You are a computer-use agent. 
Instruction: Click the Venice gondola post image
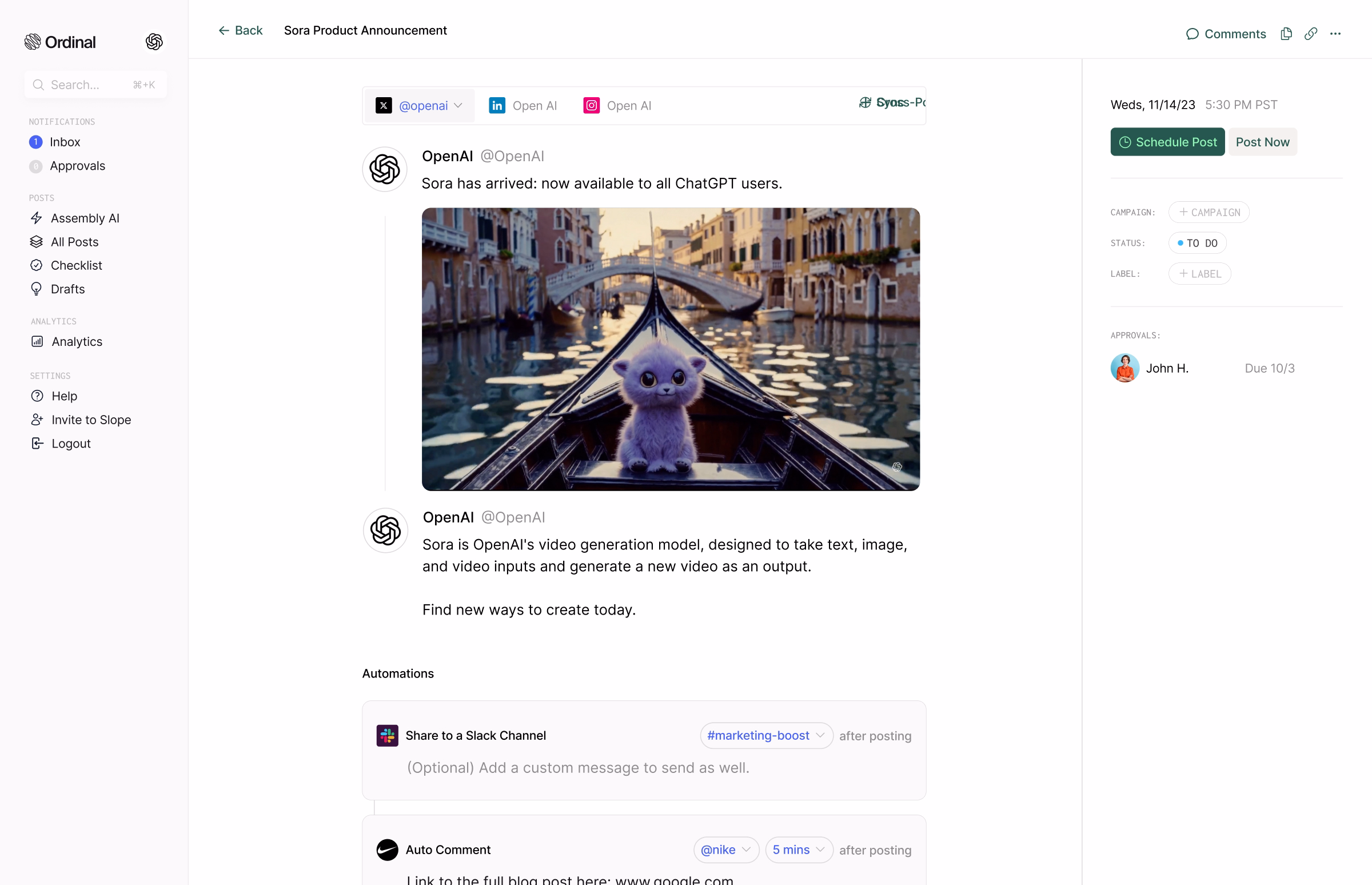[x=671, y=349]
